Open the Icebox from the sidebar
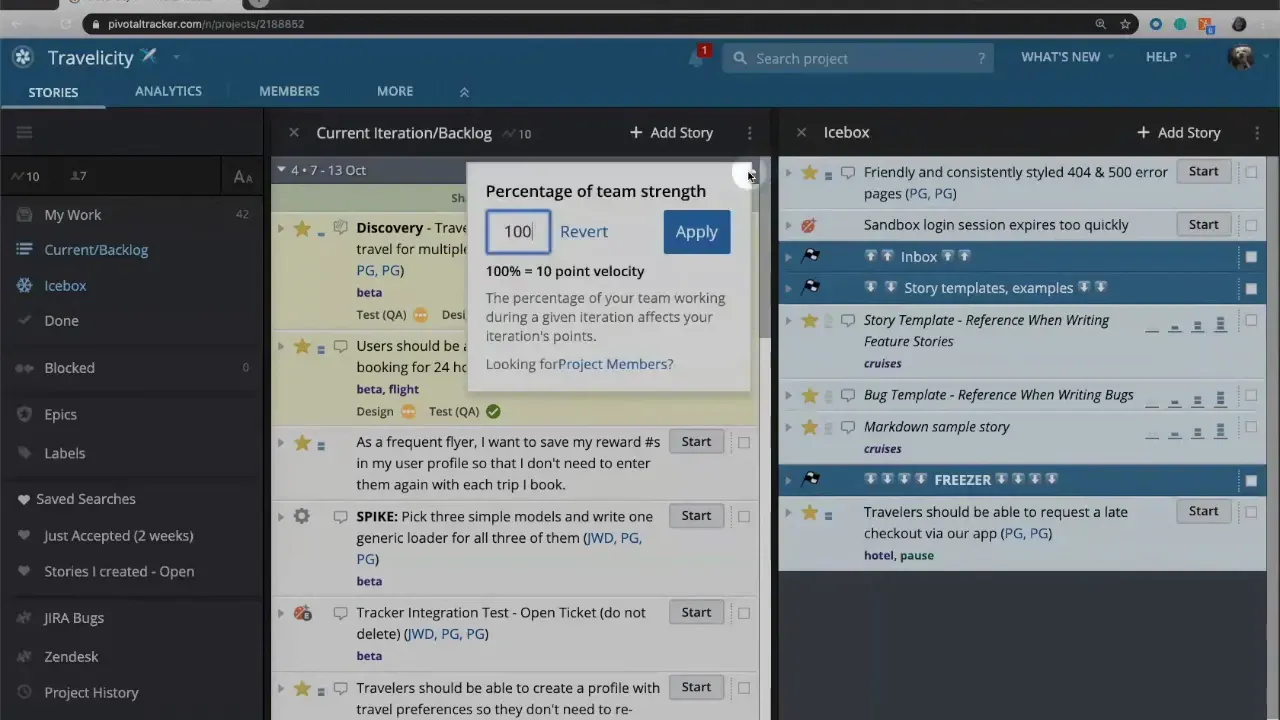 pyautogui.click(x=65, y=285)
